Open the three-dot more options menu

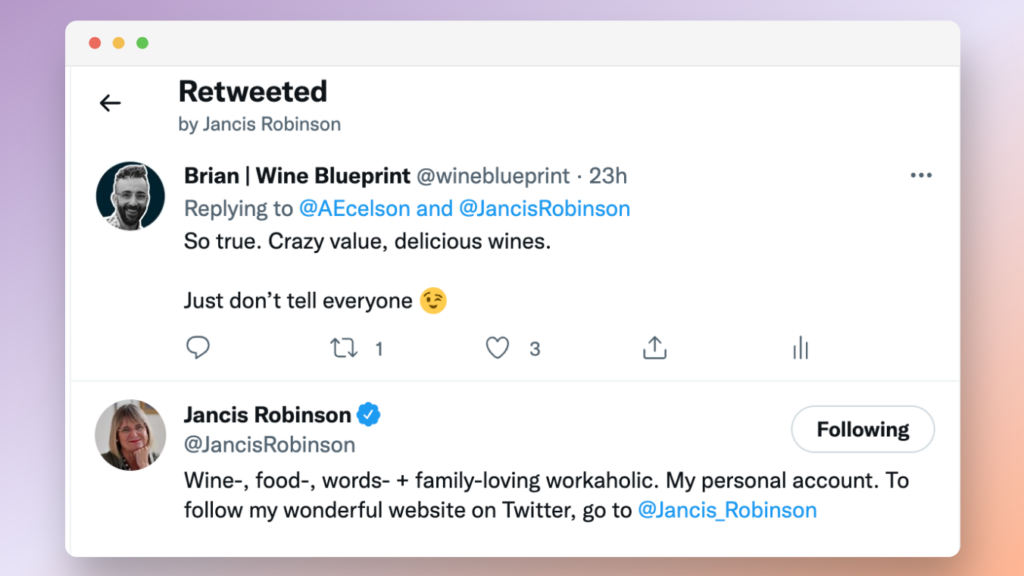(x=921, y=175)
